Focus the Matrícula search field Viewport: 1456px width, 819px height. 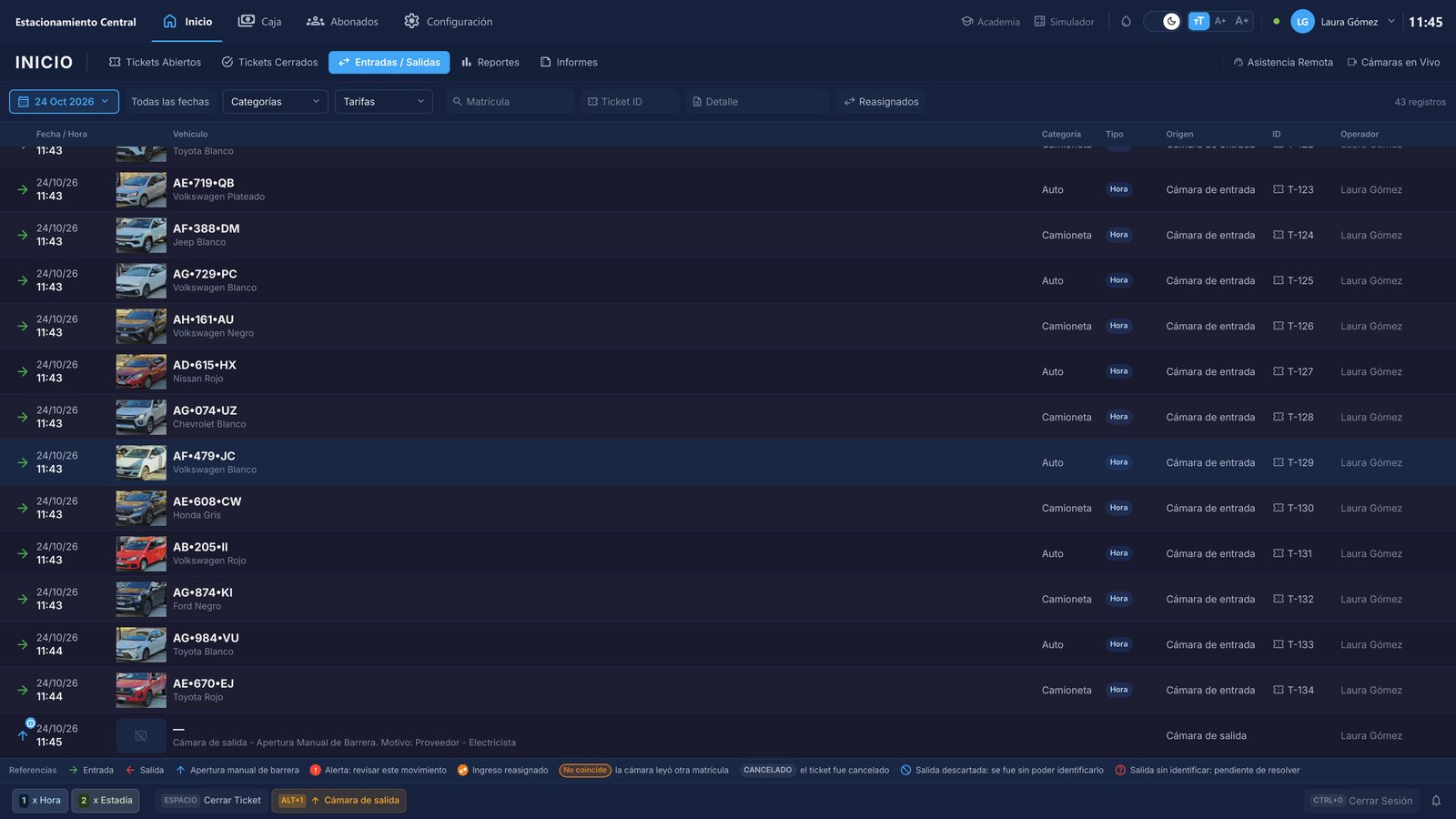[510, 101]
